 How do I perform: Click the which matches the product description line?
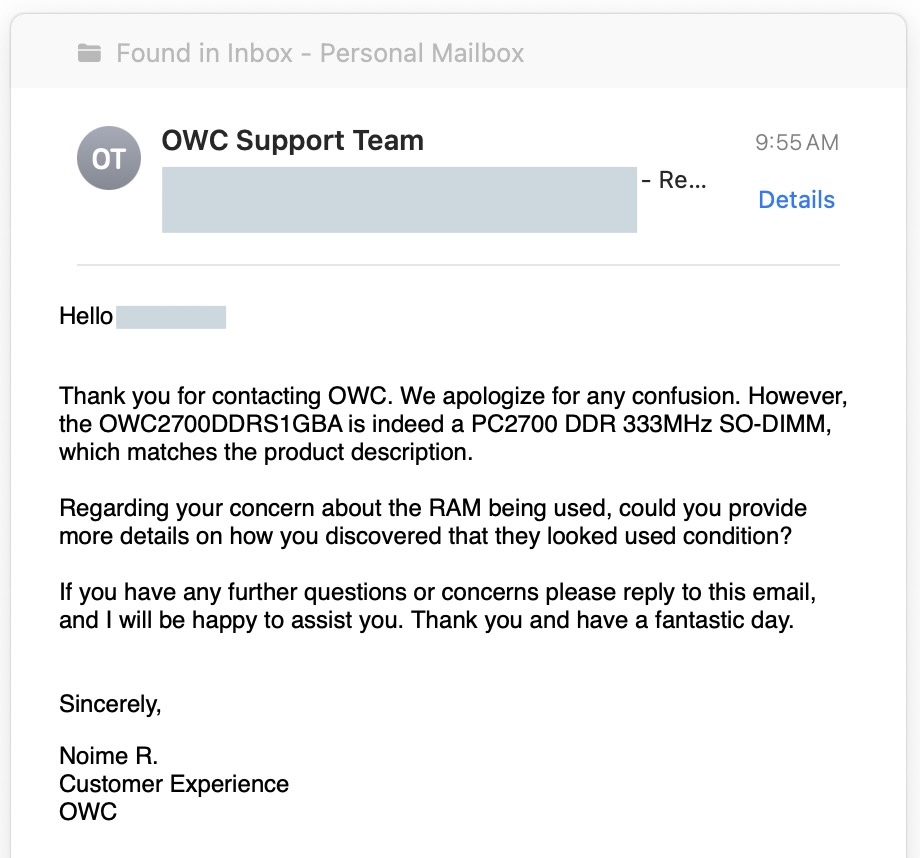(266, 452)
